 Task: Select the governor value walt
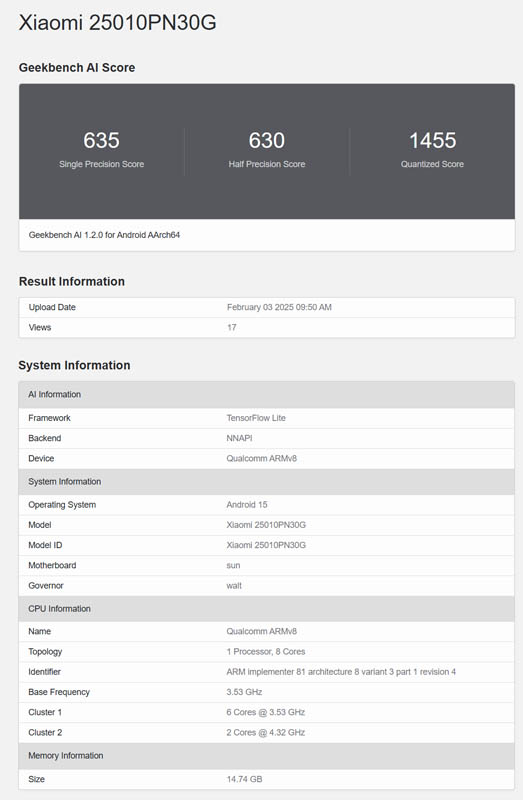pyautogui.click(x=234, y=586)
